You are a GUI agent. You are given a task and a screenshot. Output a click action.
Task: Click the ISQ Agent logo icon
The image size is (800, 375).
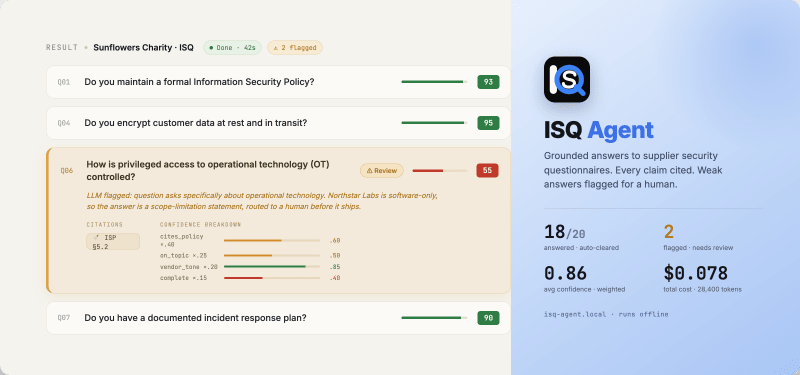567,79
